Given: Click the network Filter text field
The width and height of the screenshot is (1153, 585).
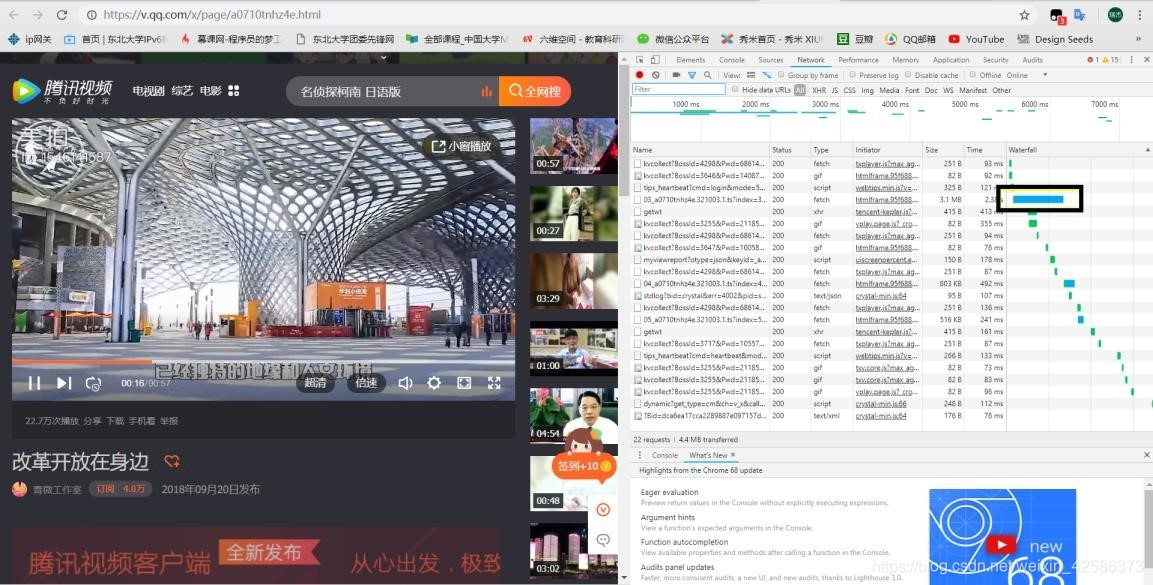Looking at the screenshot, I should coord(679,90).
